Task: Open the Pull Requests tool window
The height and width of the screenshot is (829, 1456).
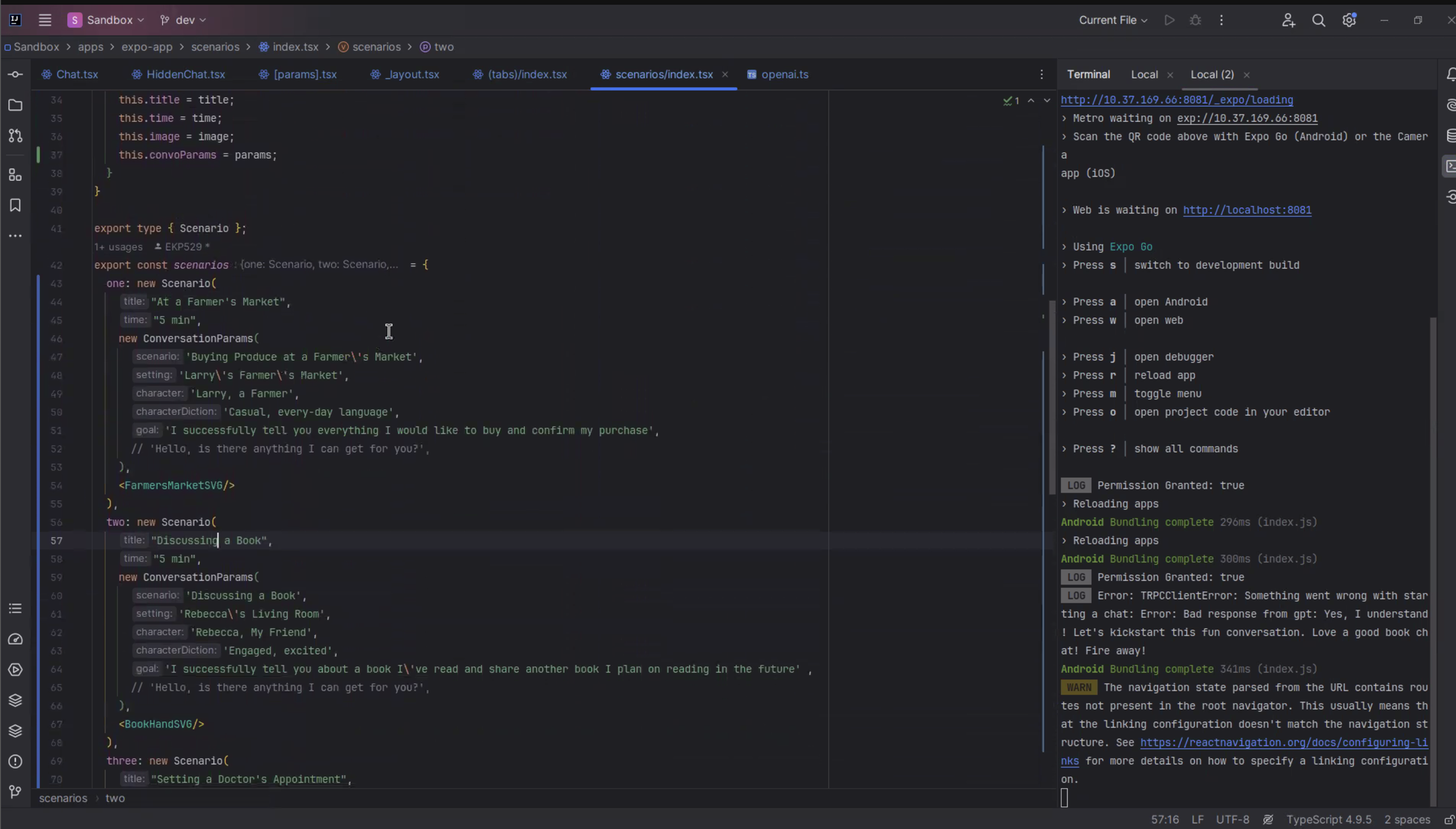Action: [x=15, y=136]
